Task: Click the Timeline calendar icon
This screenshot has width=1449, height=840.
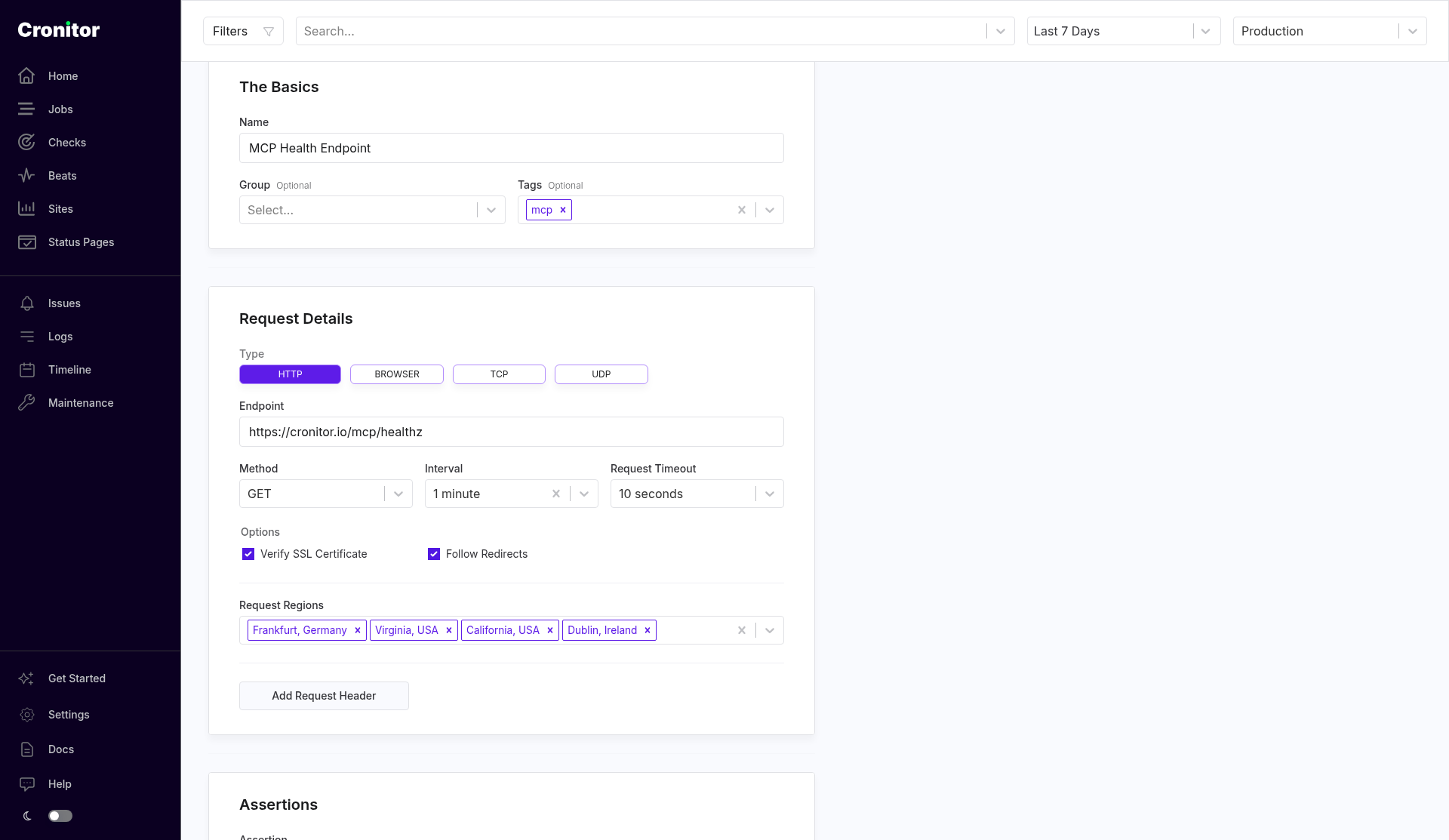Action: point(26,370)
